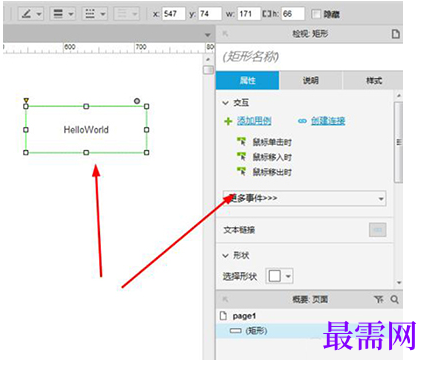Open the line width dropdown arrow
Viewport: 435px width, 367px height.
pos(71,14)
